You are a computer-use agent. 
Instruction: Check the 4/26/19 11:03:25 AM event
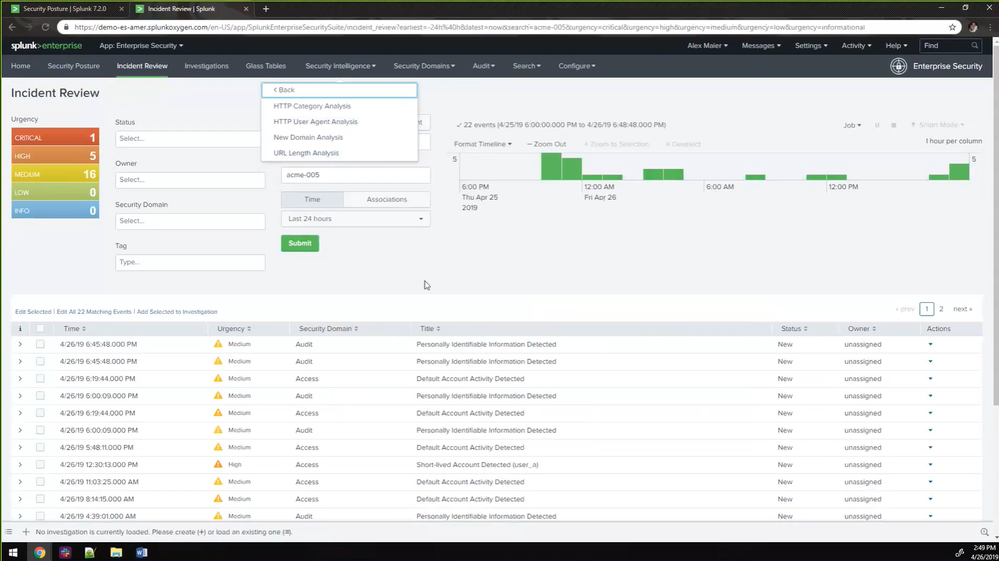pos(40,481)
